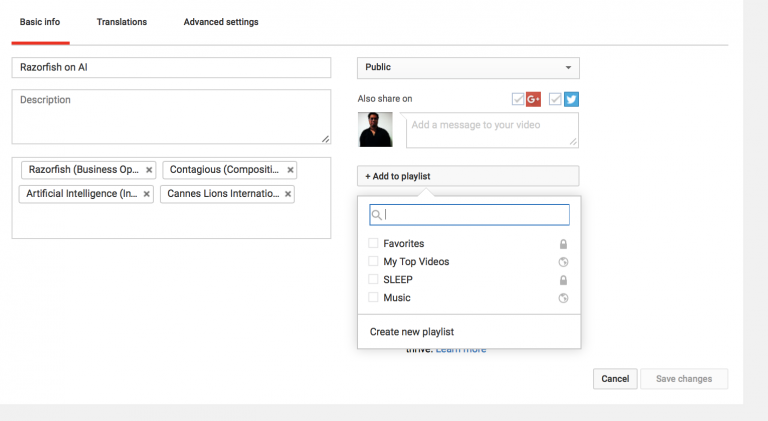Remove the Cannes Lions Internatio... tag
This screenshot has height=421, width=768.
[x=288, y=194]
